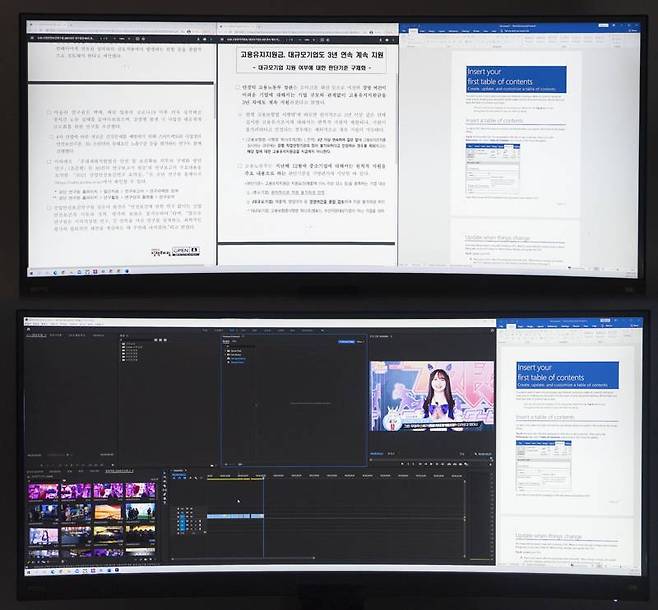This screenshot has width=658, height=610.
Task: Switch to View tab in lower monitor Word
Action: (x=586, y=326)
